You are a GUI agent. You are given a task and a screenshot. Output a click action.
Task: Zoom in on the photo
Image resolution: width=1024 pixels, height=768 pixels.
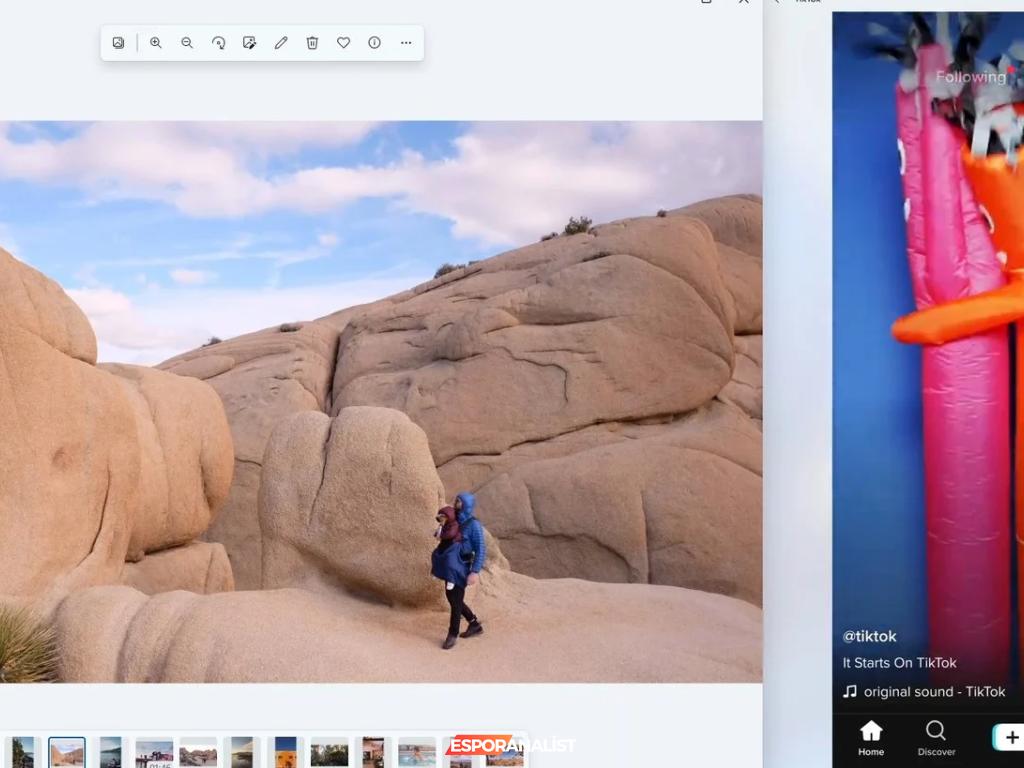tap(155, 43)
